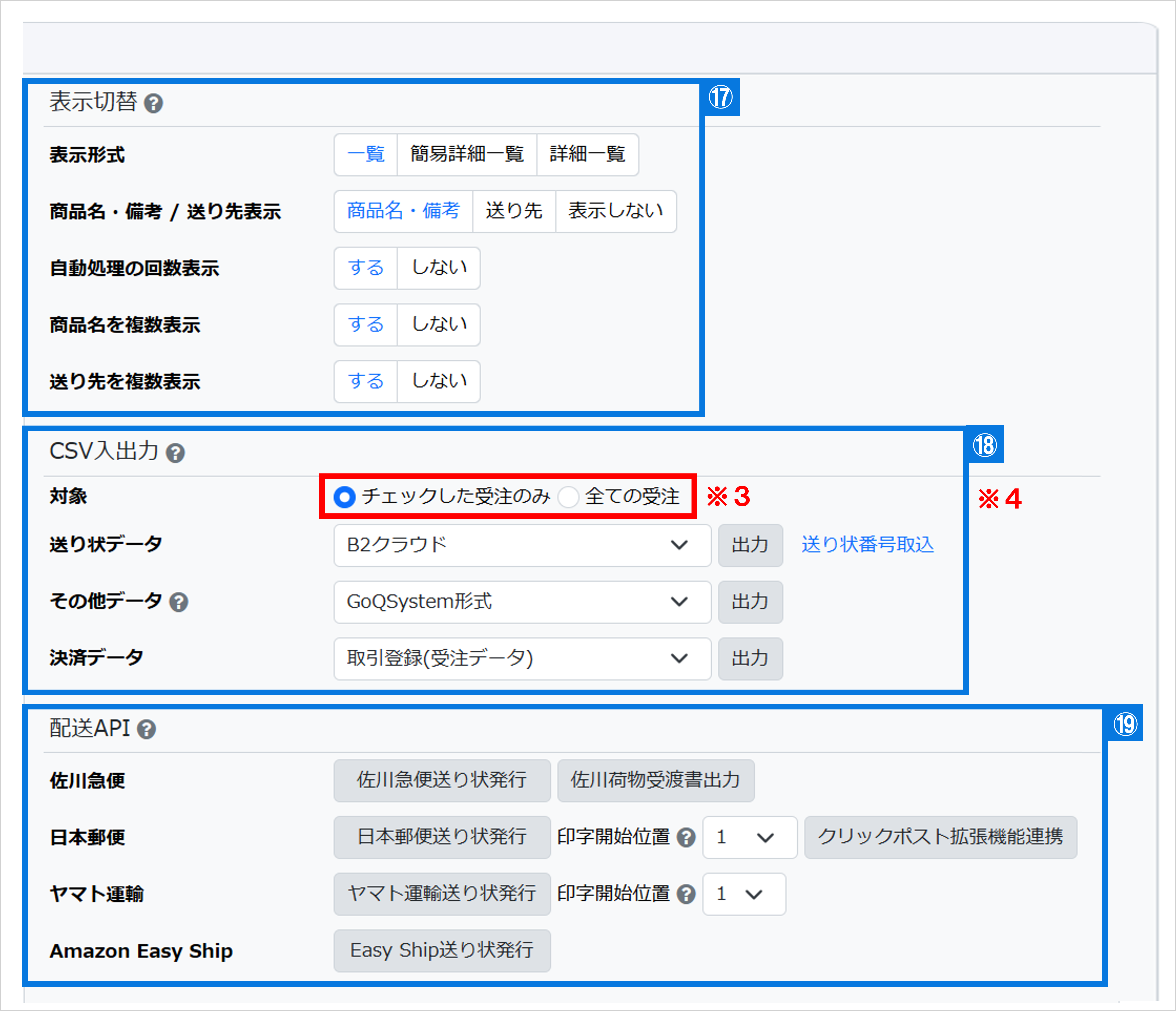Click help icon beside CSV入出力 heading

tap(175, 453)
